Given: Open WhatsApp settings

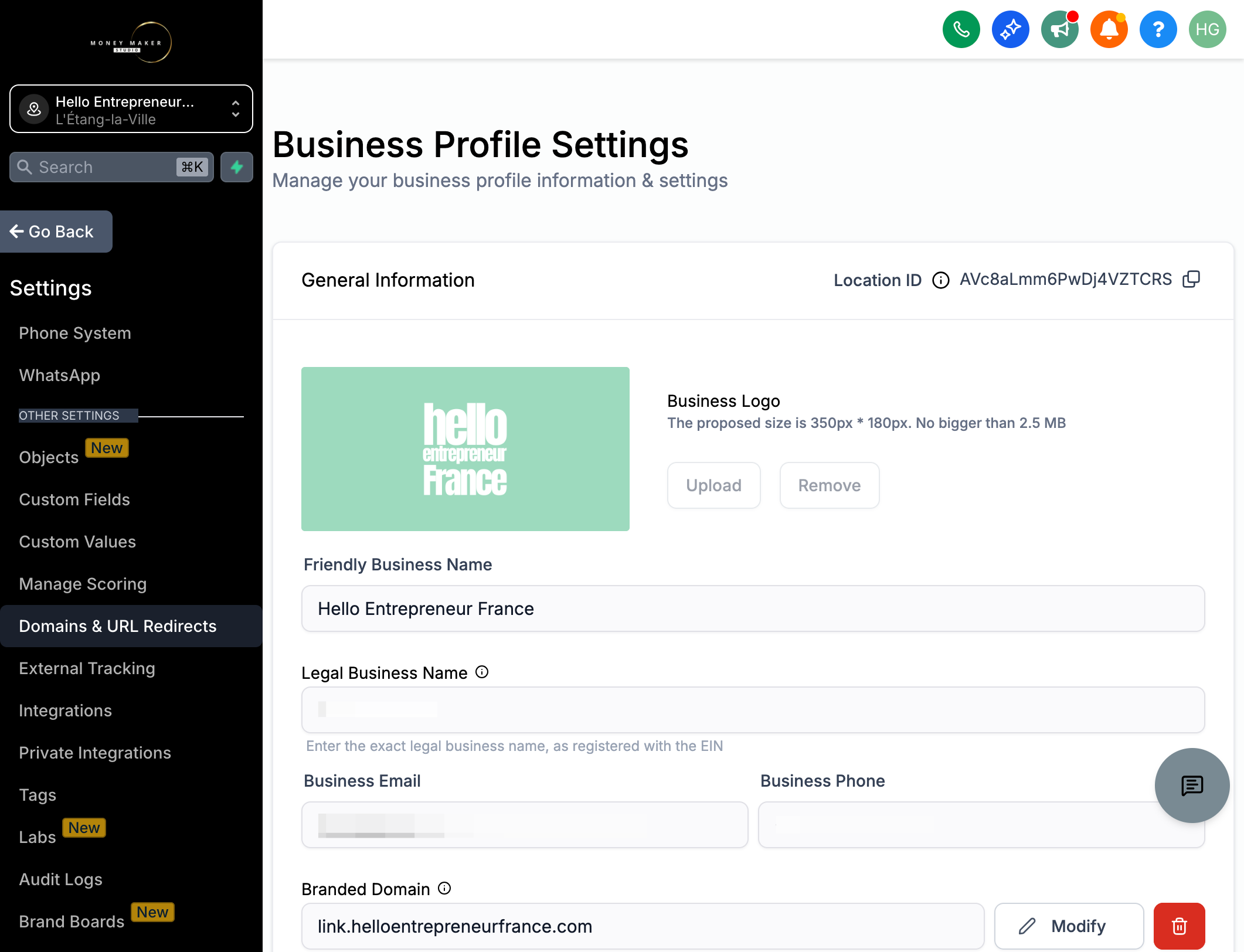Looking at the screenshot, I should (59, 375).
